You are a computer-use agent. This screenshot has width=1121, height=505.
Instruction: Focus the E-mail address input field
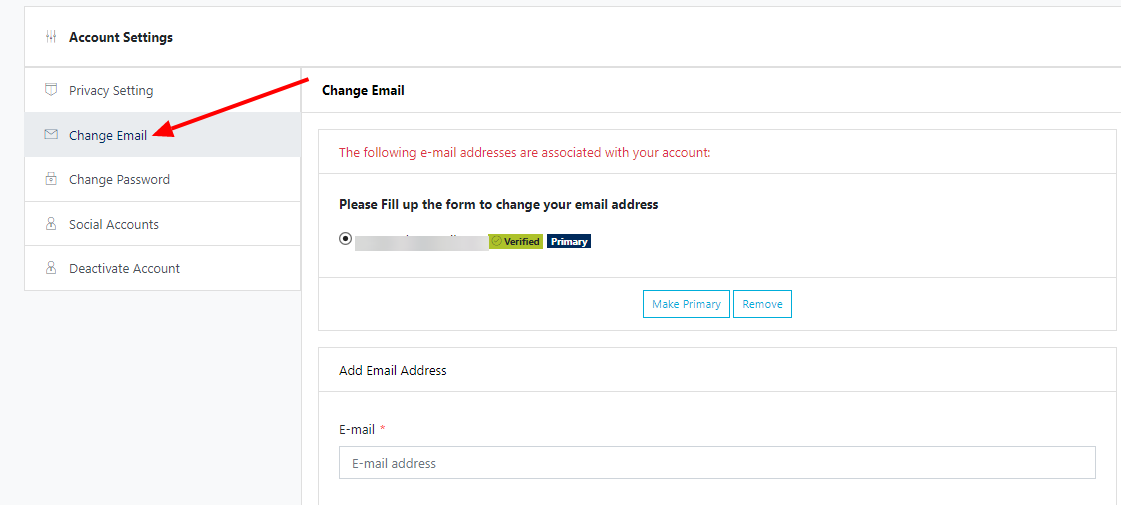717,463
